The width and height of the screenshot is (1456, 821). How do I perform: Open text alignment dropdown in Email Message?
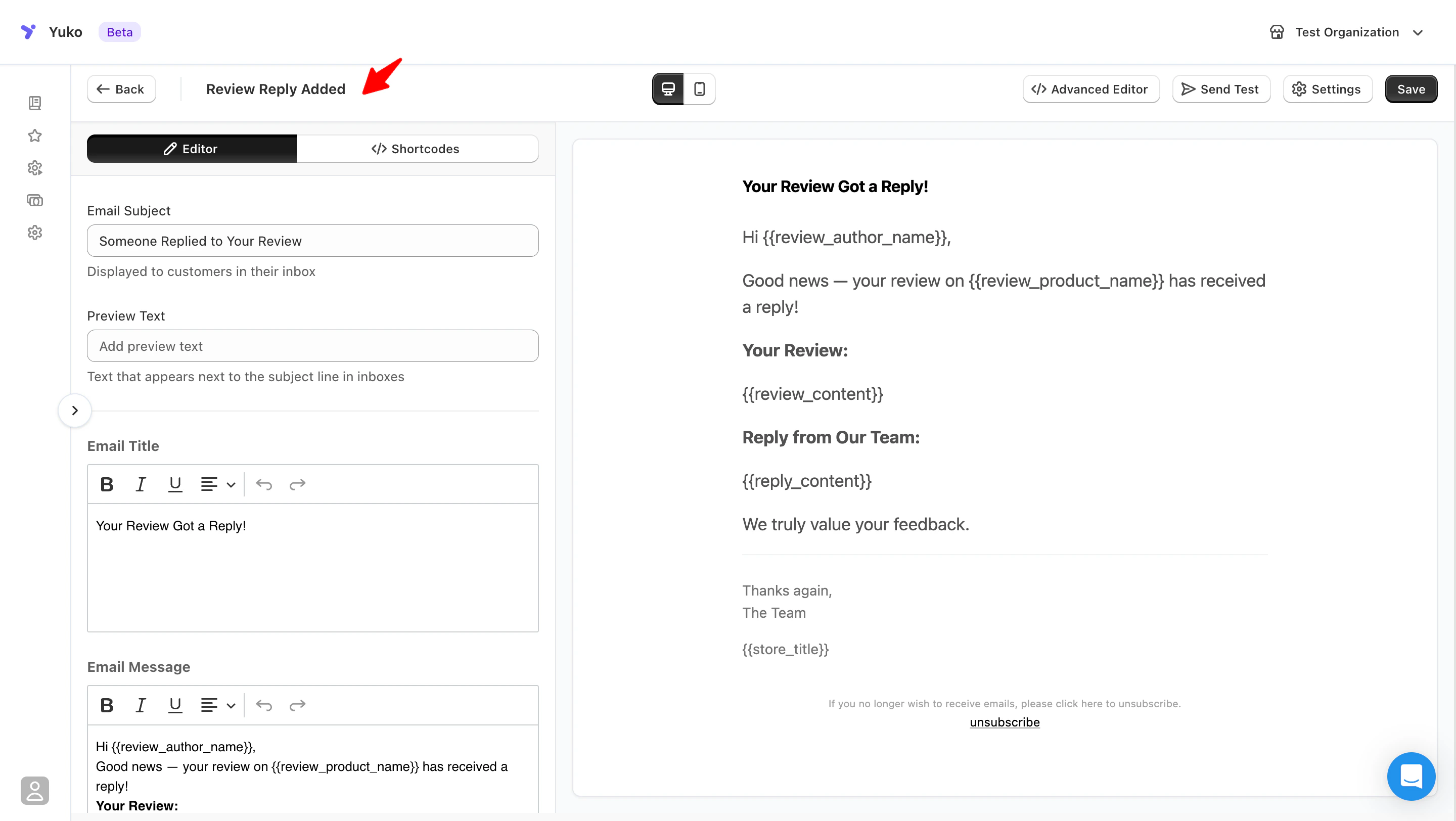217,705
